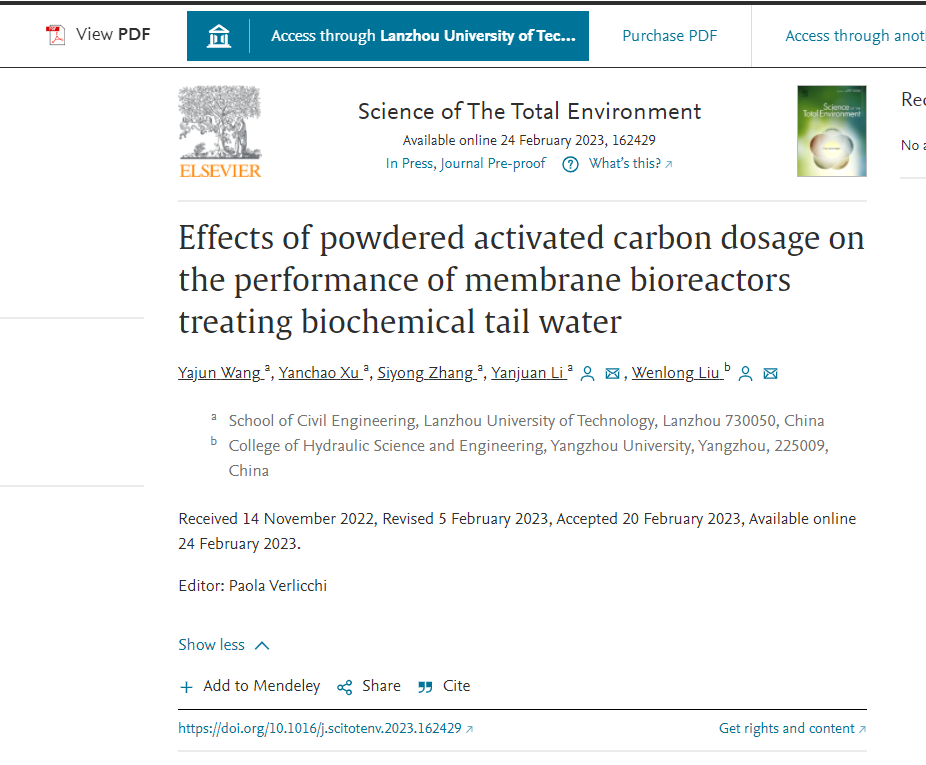Screen dimensions: 926x765
Task: Open Science of The Total Environment journal link
Action: click(x=530, y=111)
